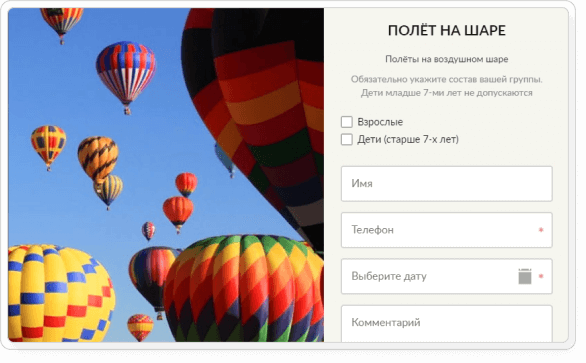Focus the Имя input field
The image size is (586, 363).
447,184
